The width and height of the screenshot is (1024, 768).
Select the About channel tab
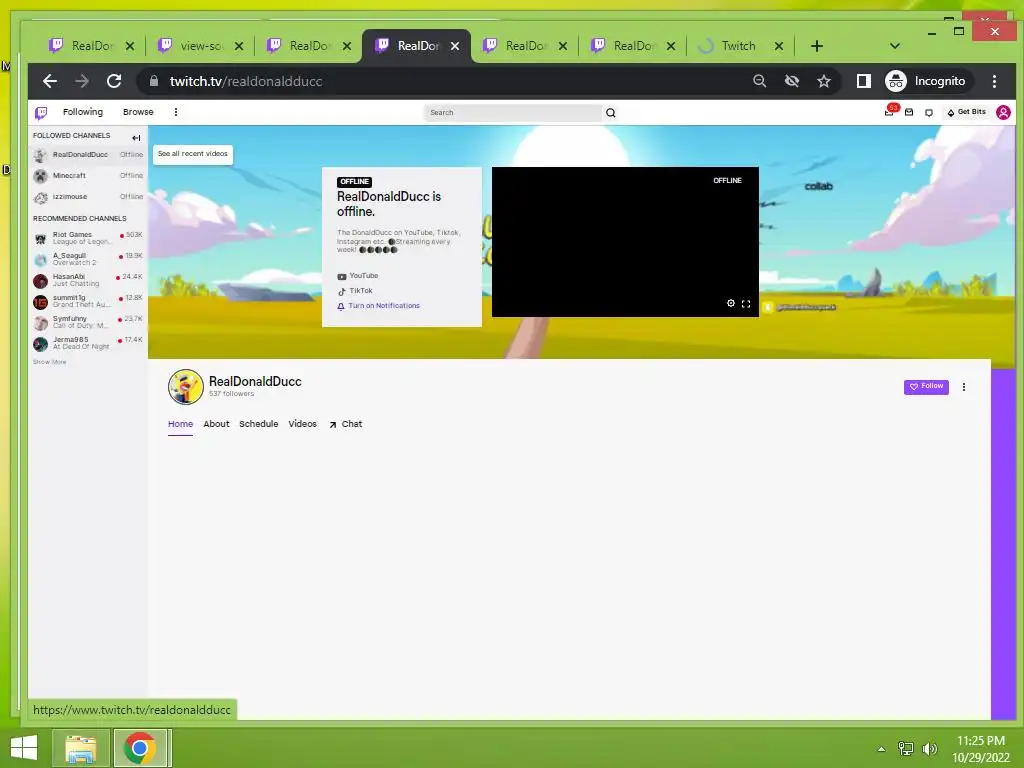pos(216,424)
